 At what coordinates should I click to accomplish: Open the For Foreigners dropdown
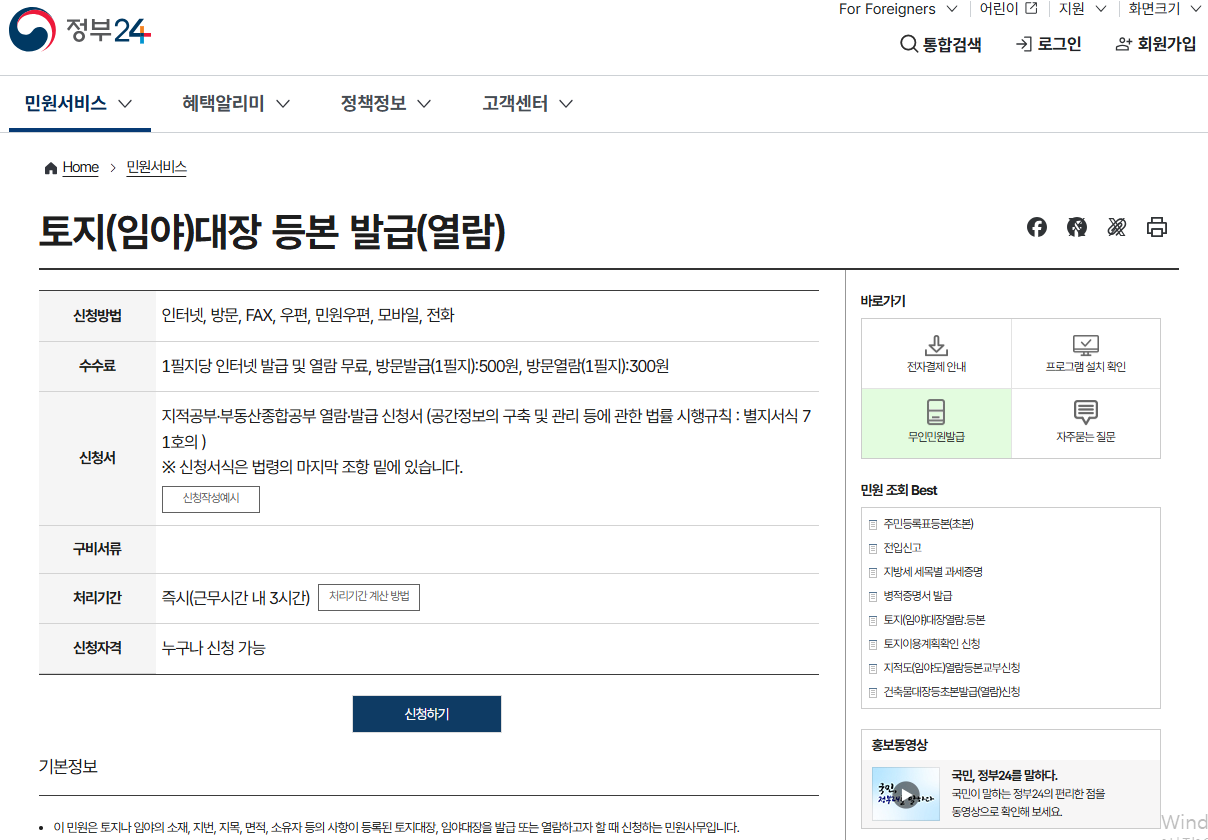896,9
